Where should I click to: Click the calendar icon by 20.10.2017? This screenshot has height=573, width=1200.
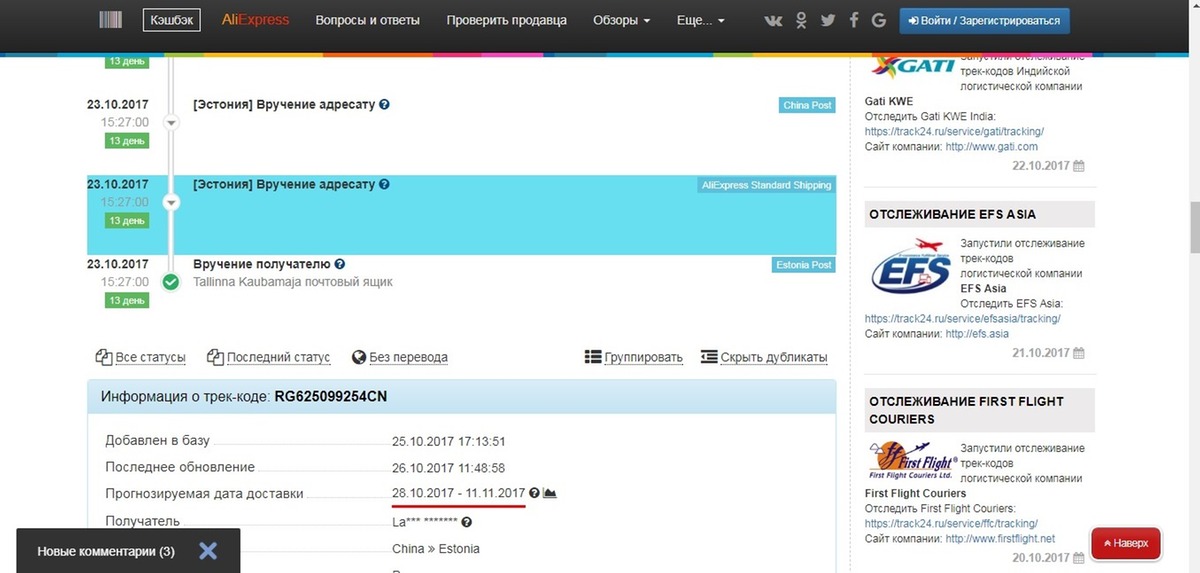1078,557
